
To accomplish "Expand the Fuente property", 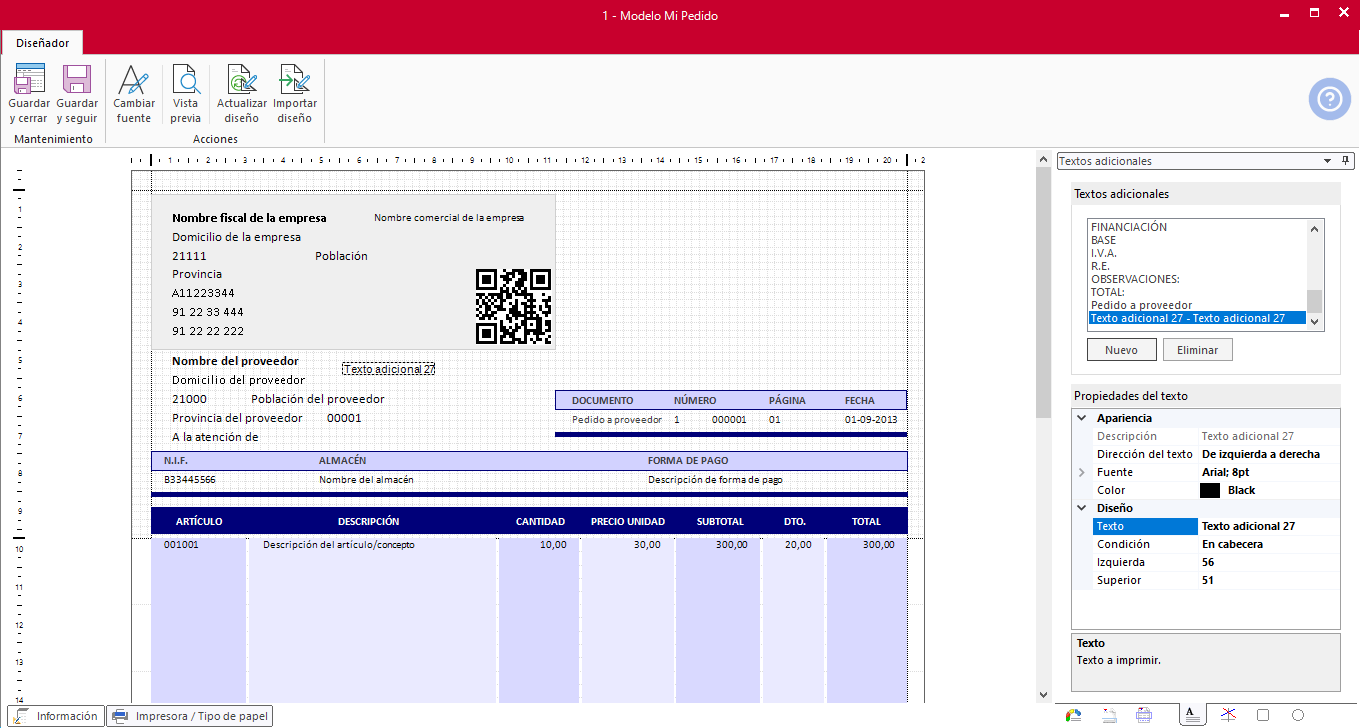I will click(1081, 472).
